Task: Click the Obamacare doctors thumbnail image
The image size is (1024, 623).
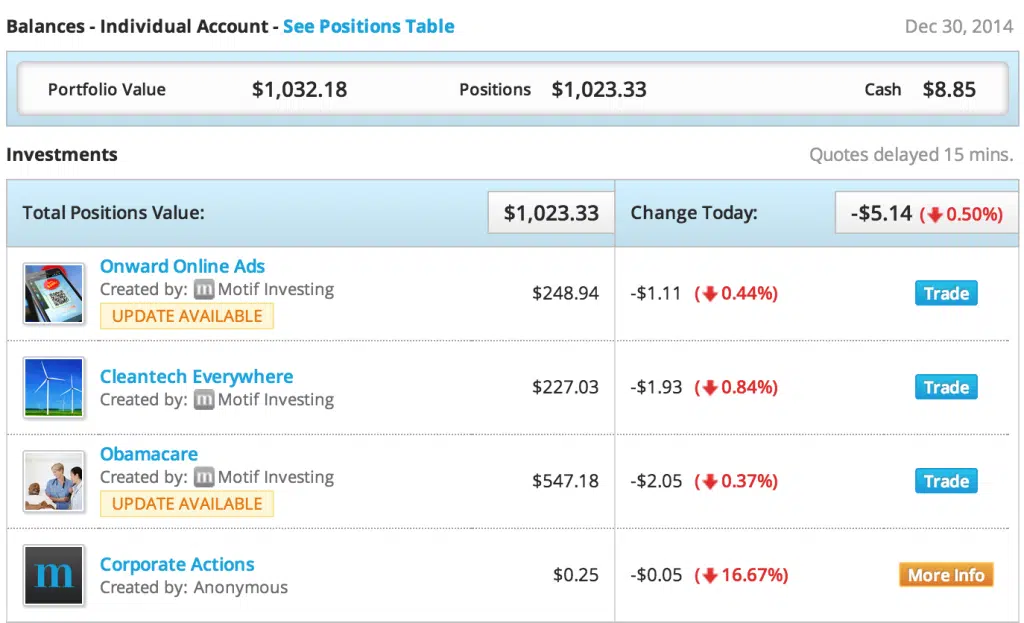Action: click(54, 481)
